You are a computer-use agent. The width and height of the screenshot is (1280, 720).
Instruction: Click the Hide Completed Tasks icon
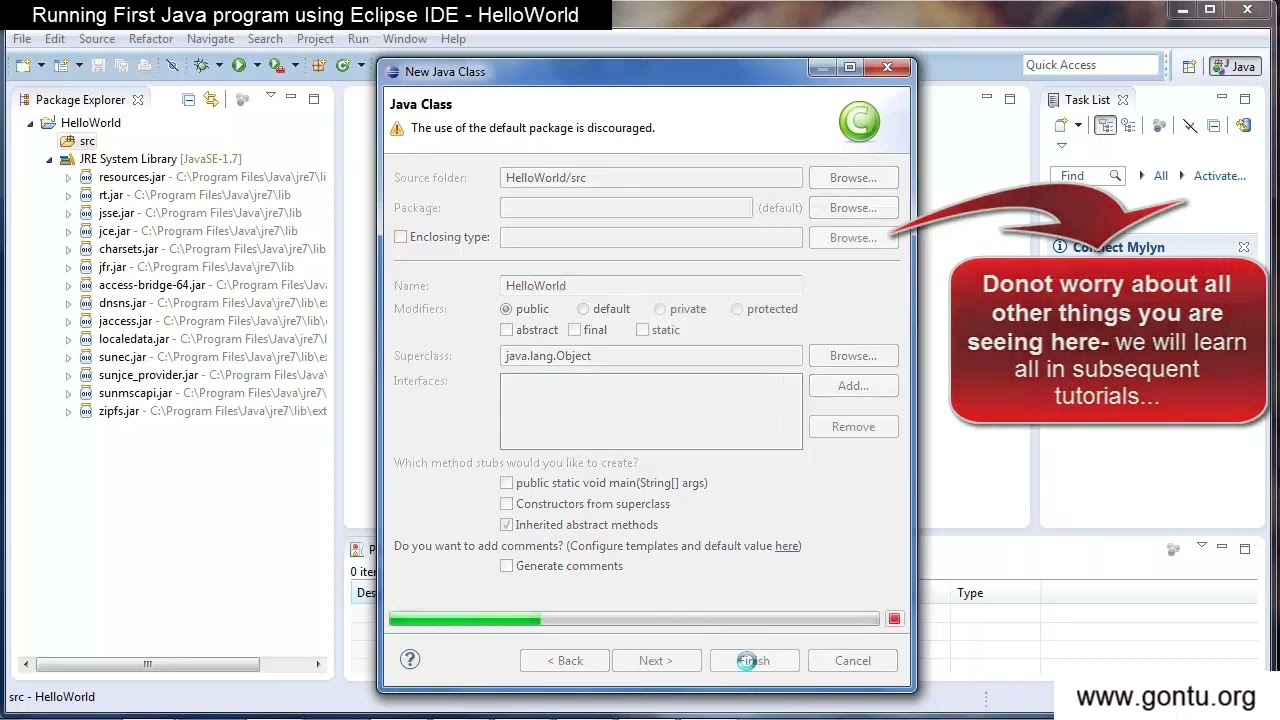(x=1190, y=125)
